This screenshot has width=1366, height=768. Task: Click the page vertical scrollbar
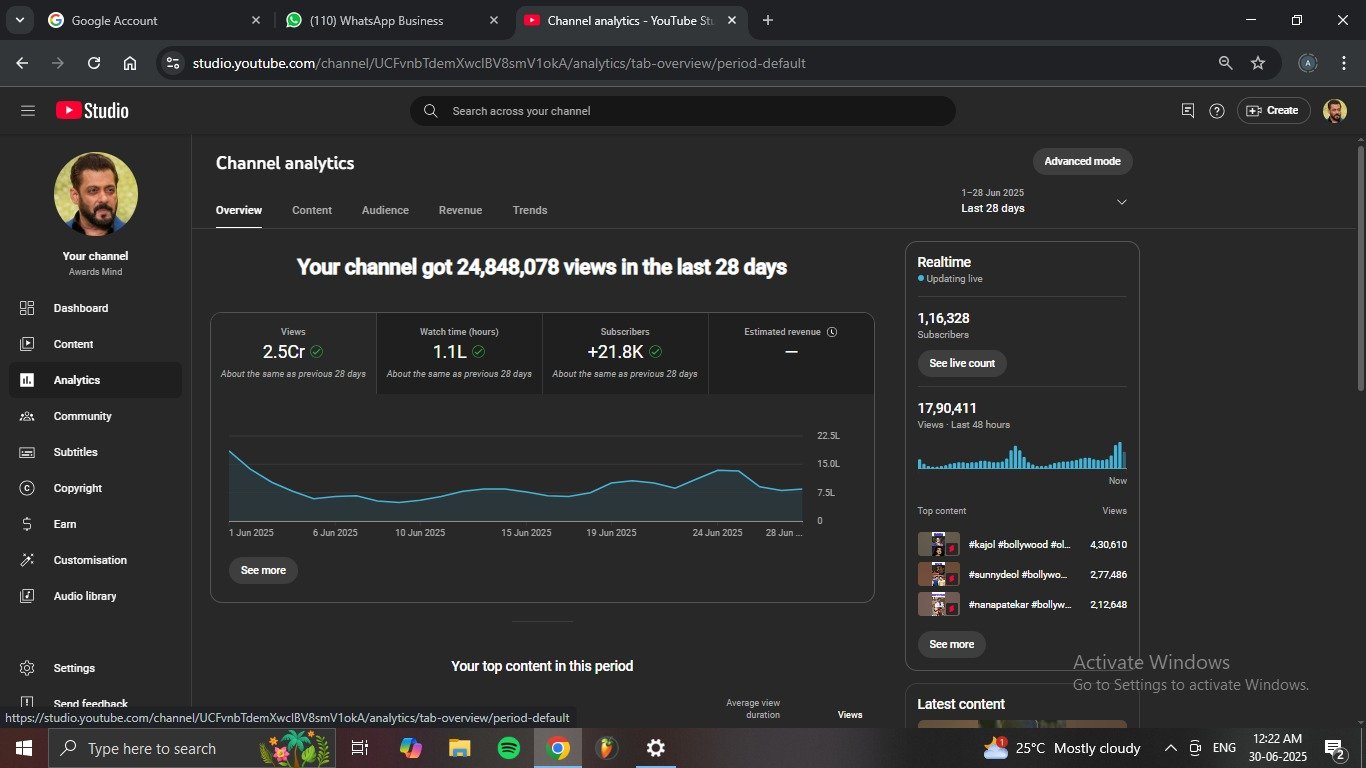coord(1360,268)
